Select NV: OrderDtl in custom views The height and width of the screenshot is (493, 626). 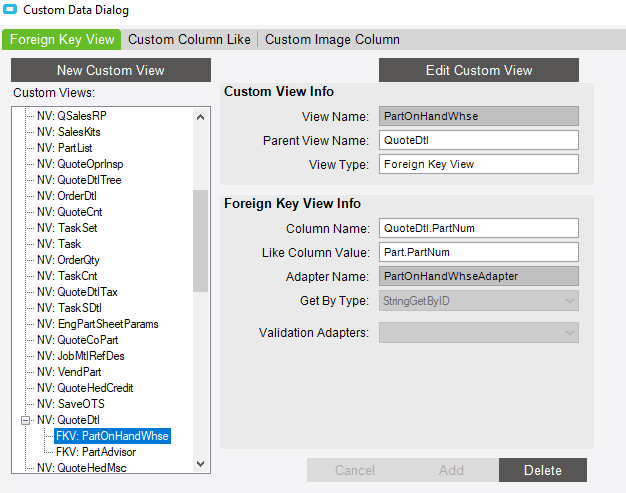pos(67,196)
